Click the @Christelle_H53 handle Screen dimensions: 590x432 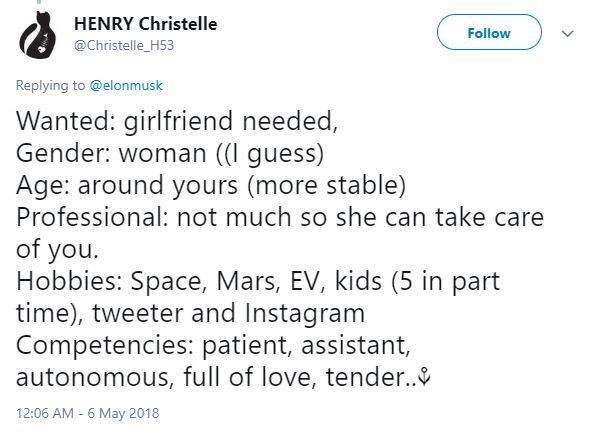coord(124,46)
